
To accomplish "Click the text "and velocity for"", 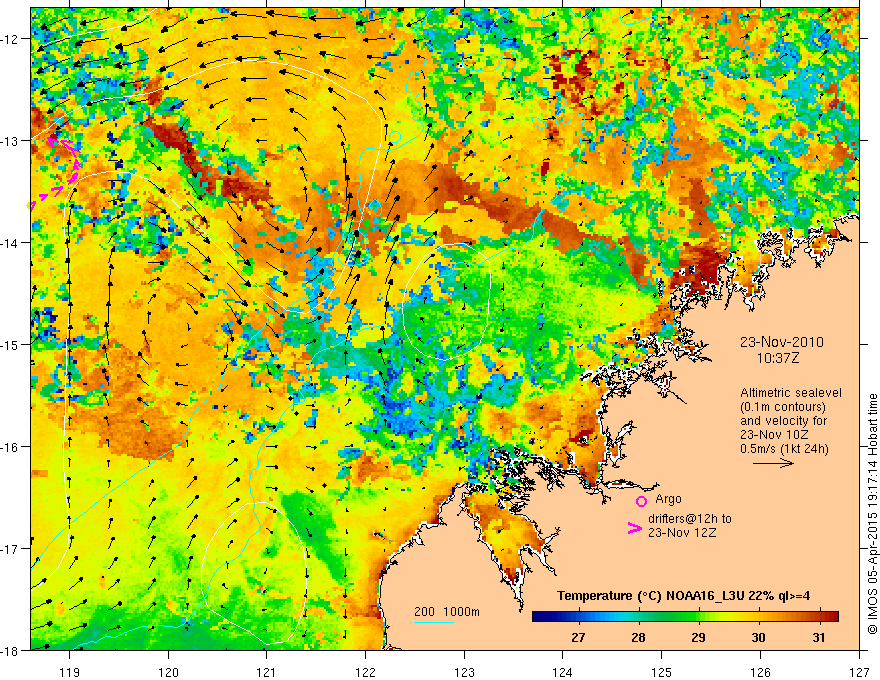I will (783, 421).
